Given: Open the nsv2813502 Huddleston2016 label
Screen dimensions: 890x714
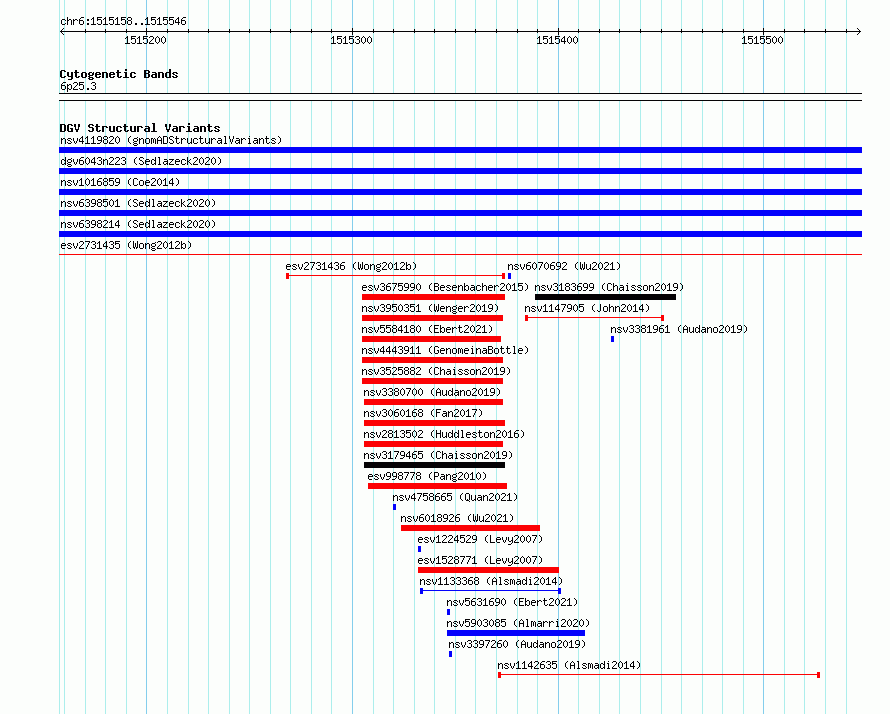Looking at the screenshot, I should pos(444,434).
